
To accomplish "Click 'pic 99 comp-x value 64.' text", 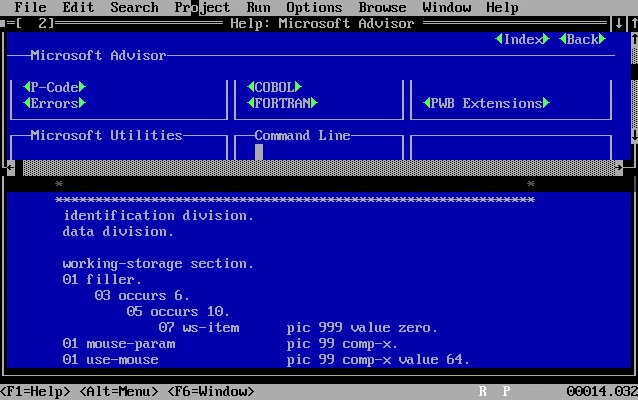I will pyautogui.click(x=378, y=359).
